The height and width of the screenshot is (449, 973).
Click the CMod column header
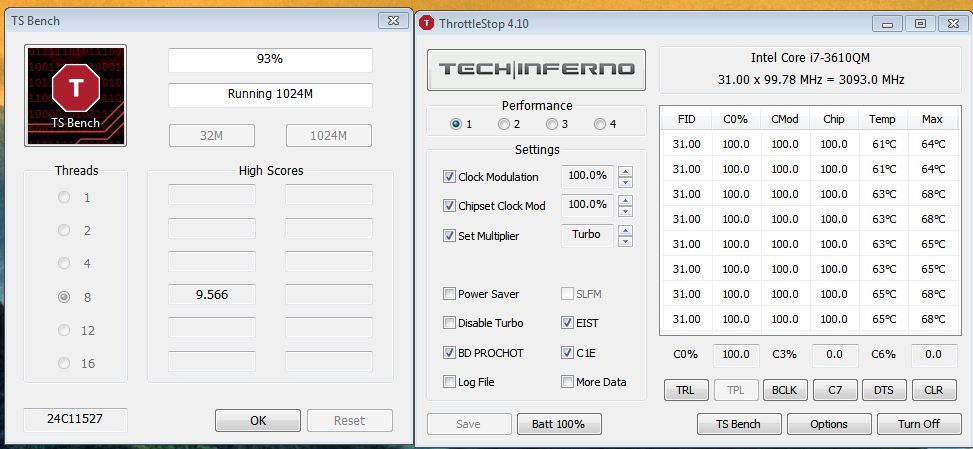click(x=784, y=119)
